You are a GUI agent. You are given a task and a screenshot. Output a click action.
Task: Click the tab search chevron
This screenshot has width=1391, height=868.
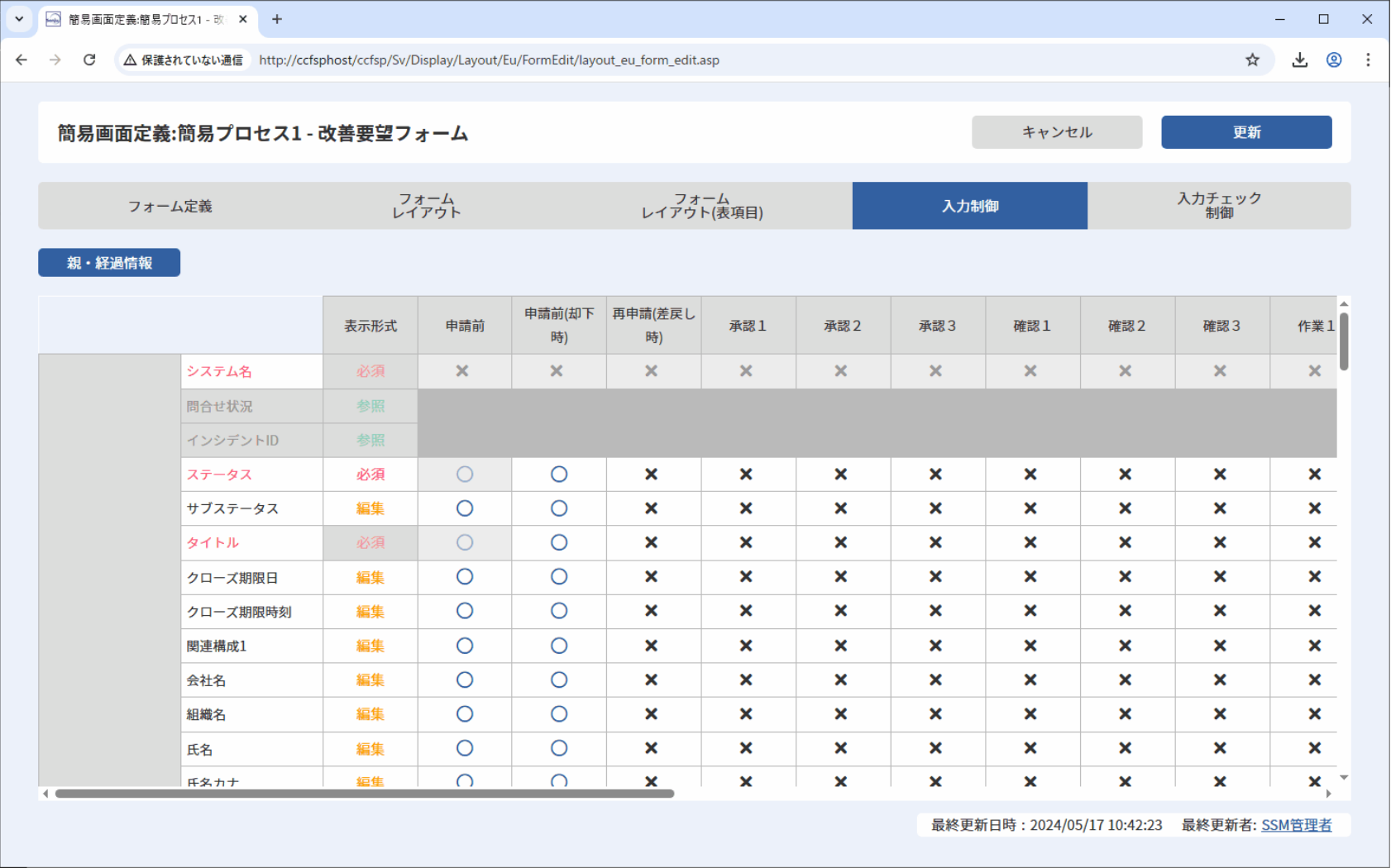click(x=19, y=19)
